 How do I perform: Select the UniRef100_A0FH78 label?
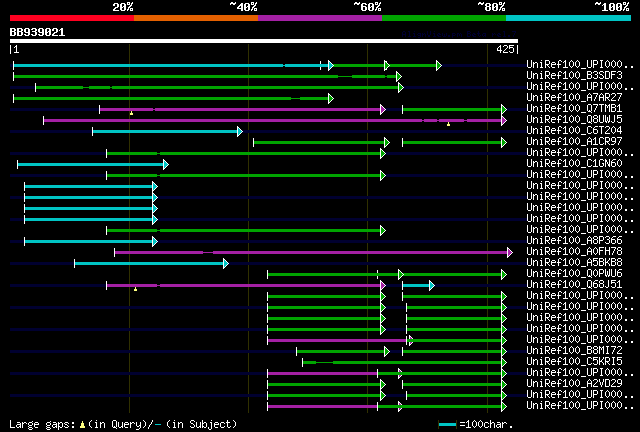point(574,252)
